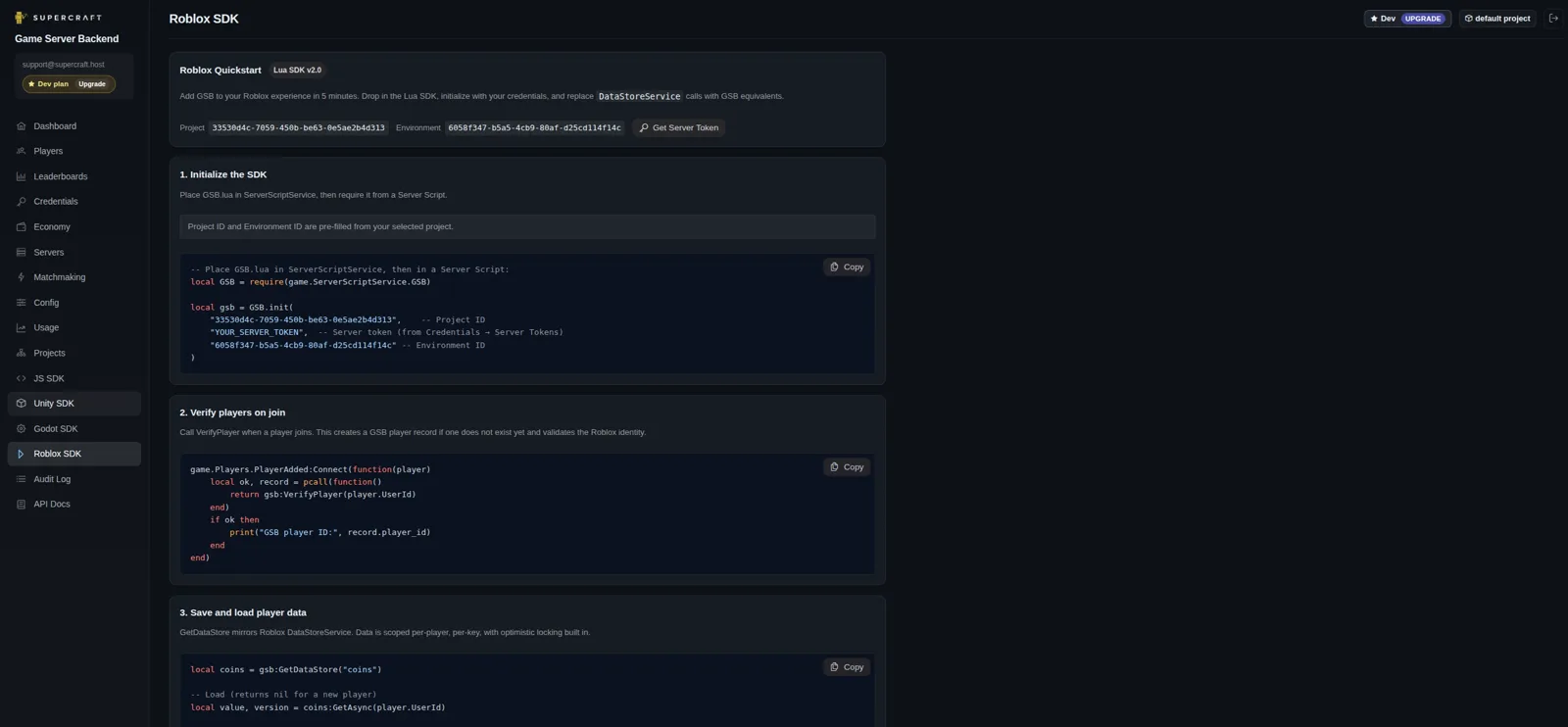
Task: Open Credentials via the key icon
Action: (x=20, y=201)
